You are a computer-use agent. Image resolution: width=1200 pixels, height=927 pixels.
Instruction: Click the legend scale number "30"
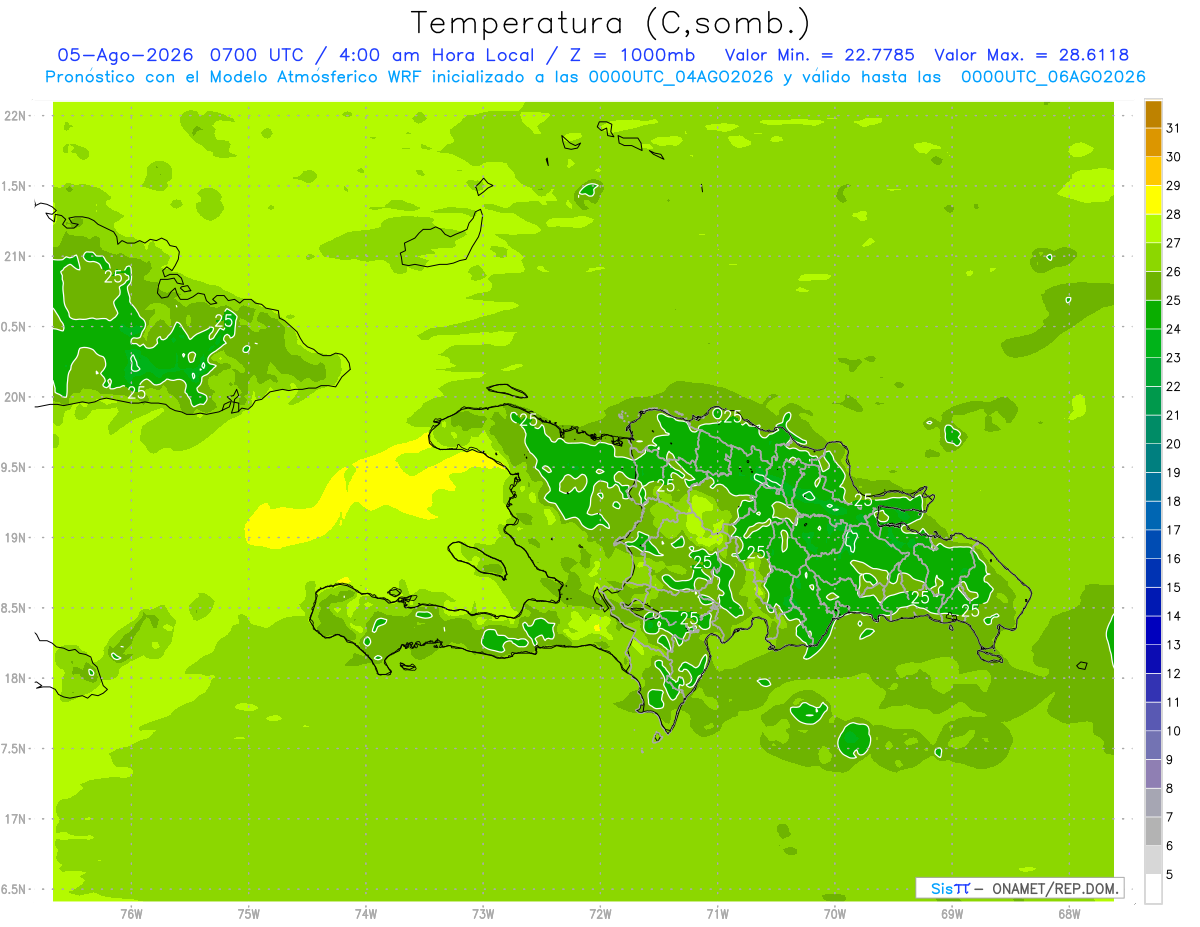click(1174, 157)
